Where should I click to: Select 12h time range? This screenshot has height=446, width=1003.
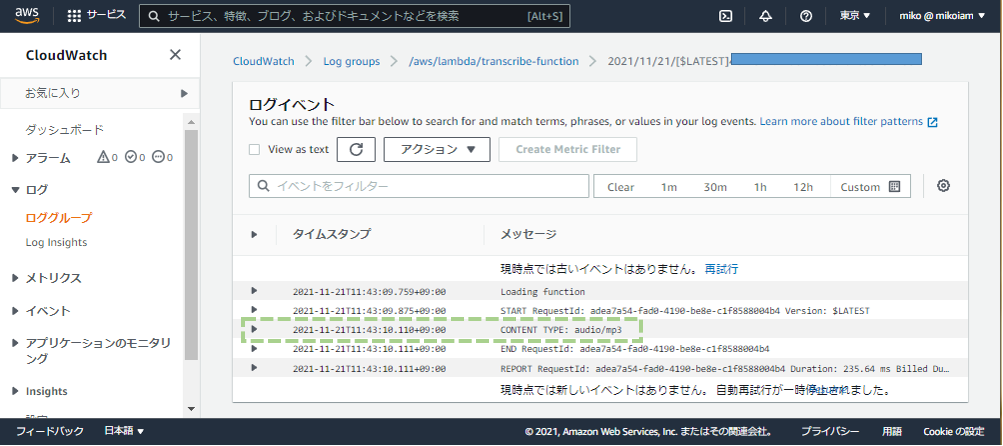pos(803,187)
